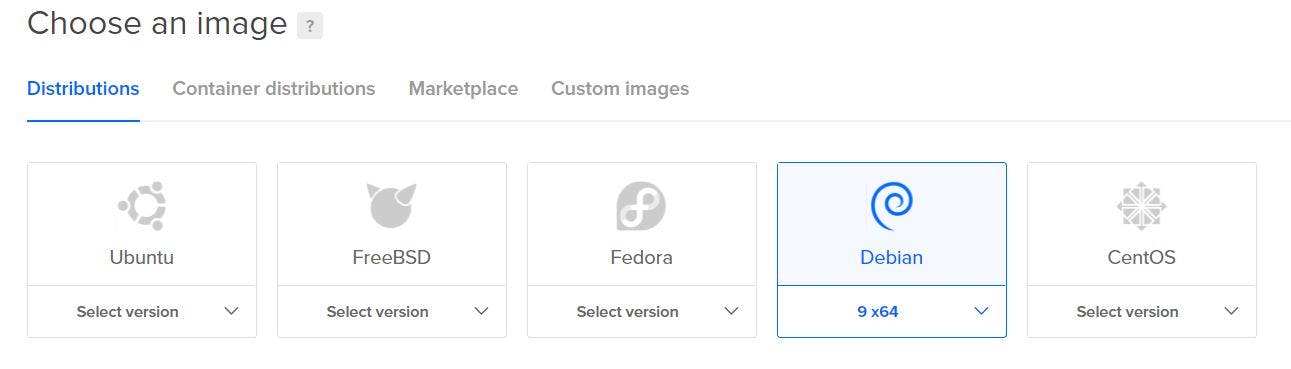Select the CentOS distribution label
1291x369 pixels.
pos(1141,257)
